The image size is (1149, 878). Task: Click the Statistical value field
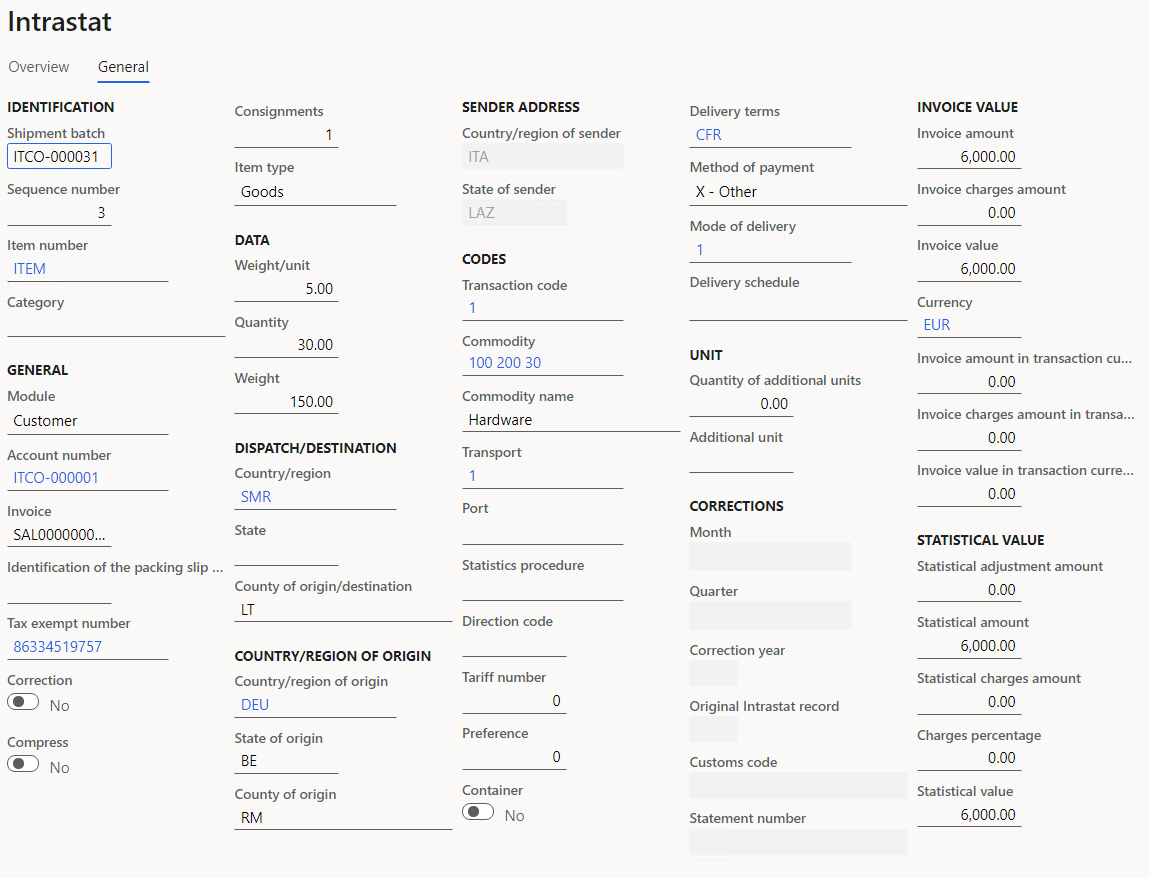968,815
